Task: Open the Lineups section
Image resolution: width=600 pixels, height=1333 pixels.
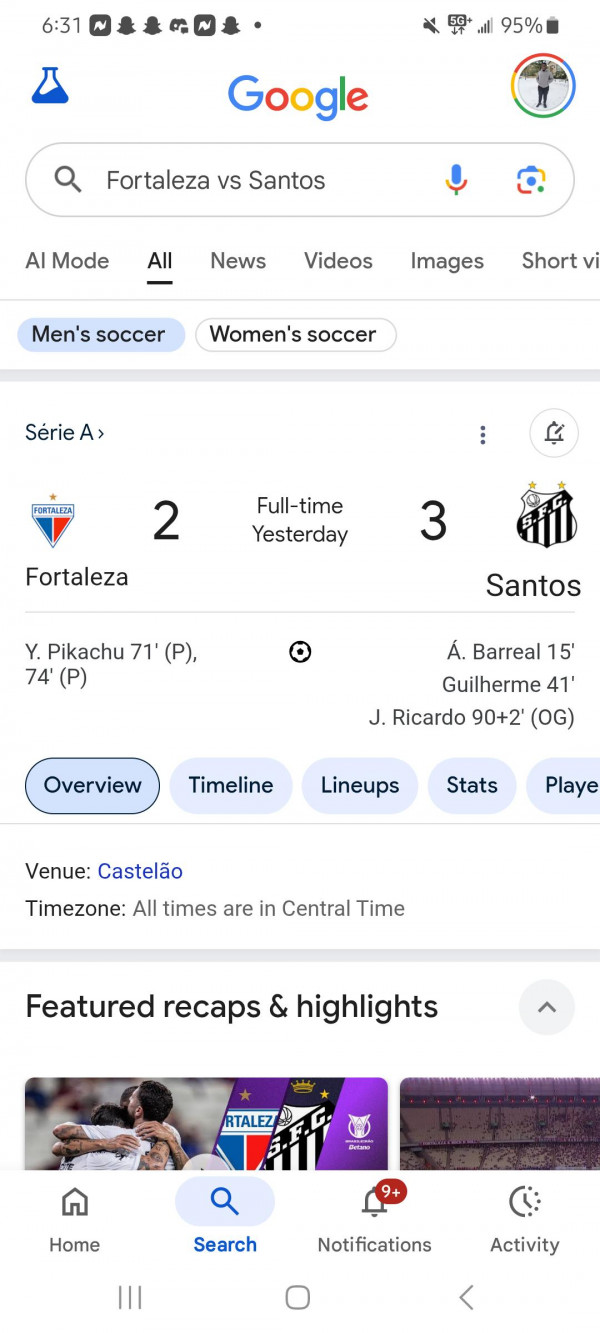Action: coord(360,785)
